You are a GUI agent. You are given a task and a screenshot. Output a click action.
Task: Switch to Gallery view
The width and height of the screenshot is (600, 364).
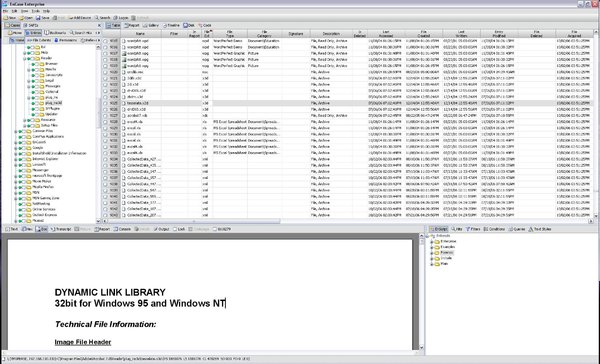151,25
